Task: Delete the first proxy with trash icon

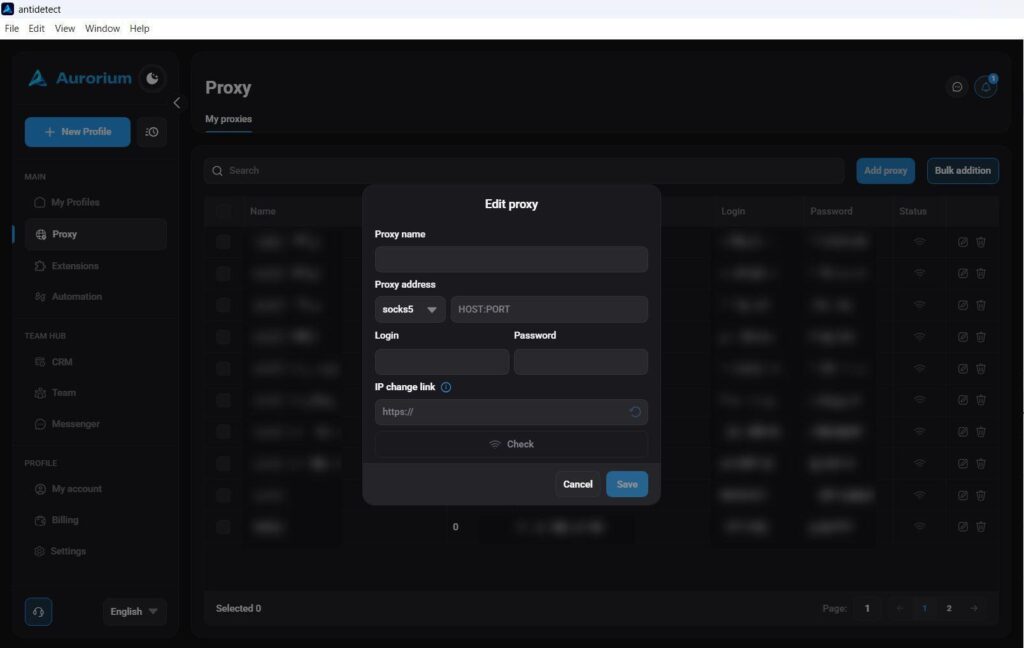Action: (980, 242)
